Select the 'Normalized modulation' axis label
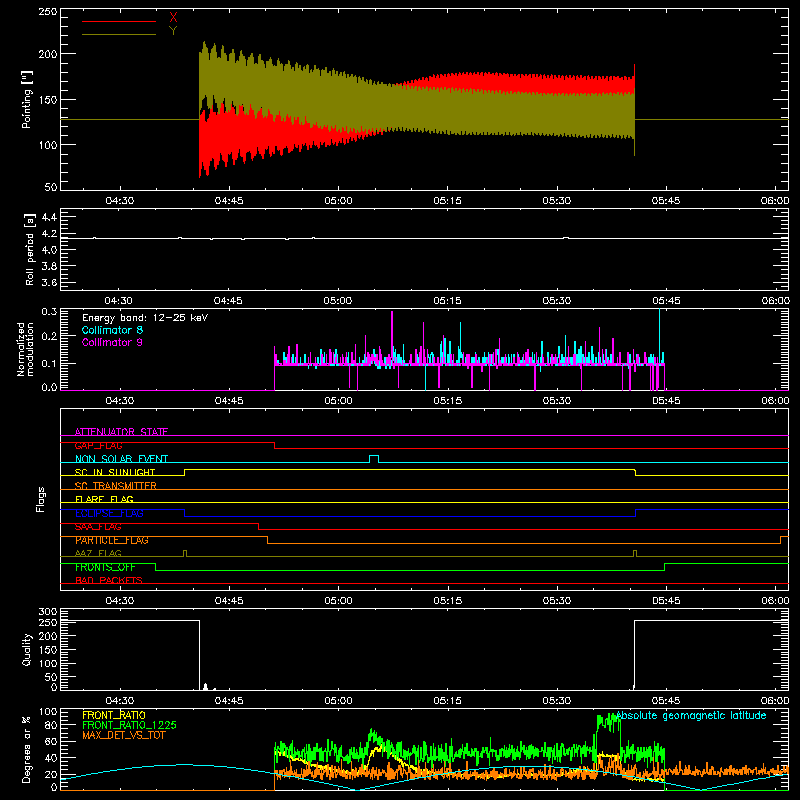Image resolution: width=800 pixels, height=800 pixels. 25,349
